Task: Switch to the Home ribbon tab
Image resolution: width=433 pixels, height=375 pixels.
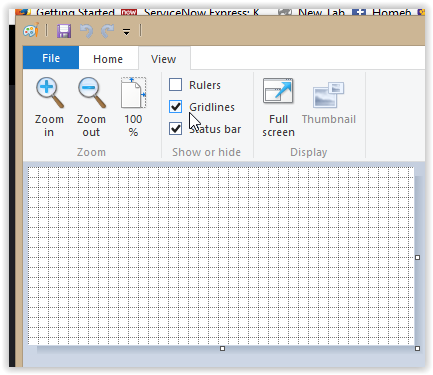Action: pos(108,59)
